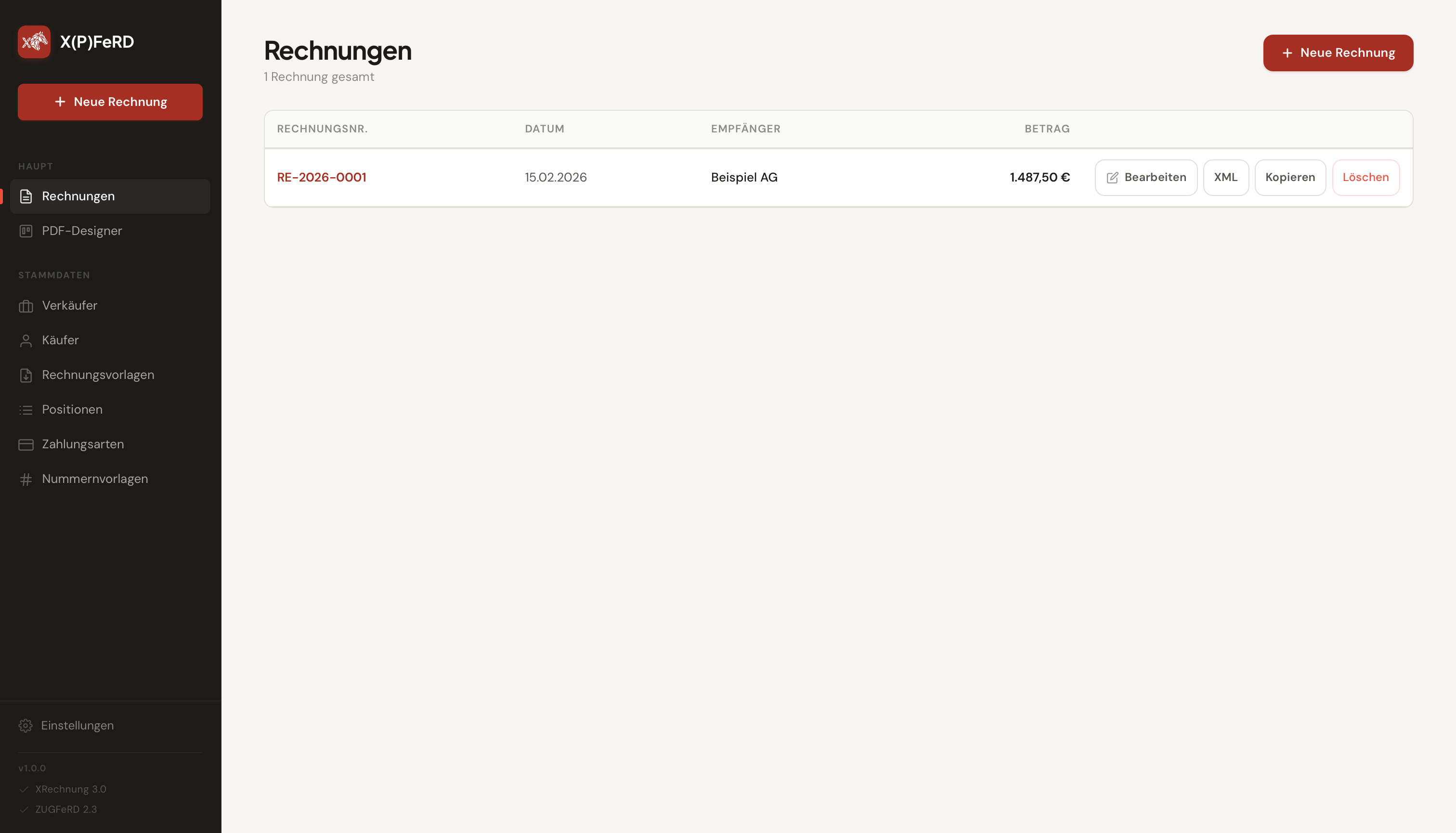Viewport: 1456px width, 833px height.
Task: Click the X(P)FeRD app title text
Action: point(97,42)
